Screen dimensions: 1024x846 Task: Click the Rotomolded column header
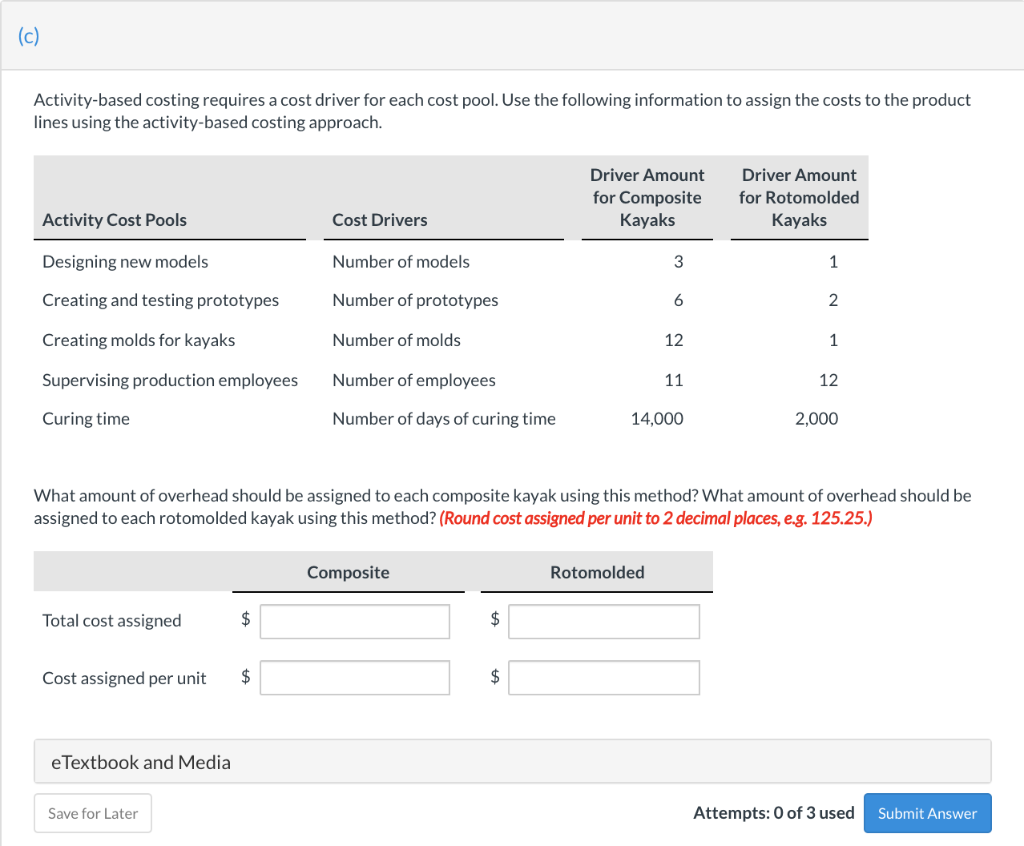pos(595,573)
